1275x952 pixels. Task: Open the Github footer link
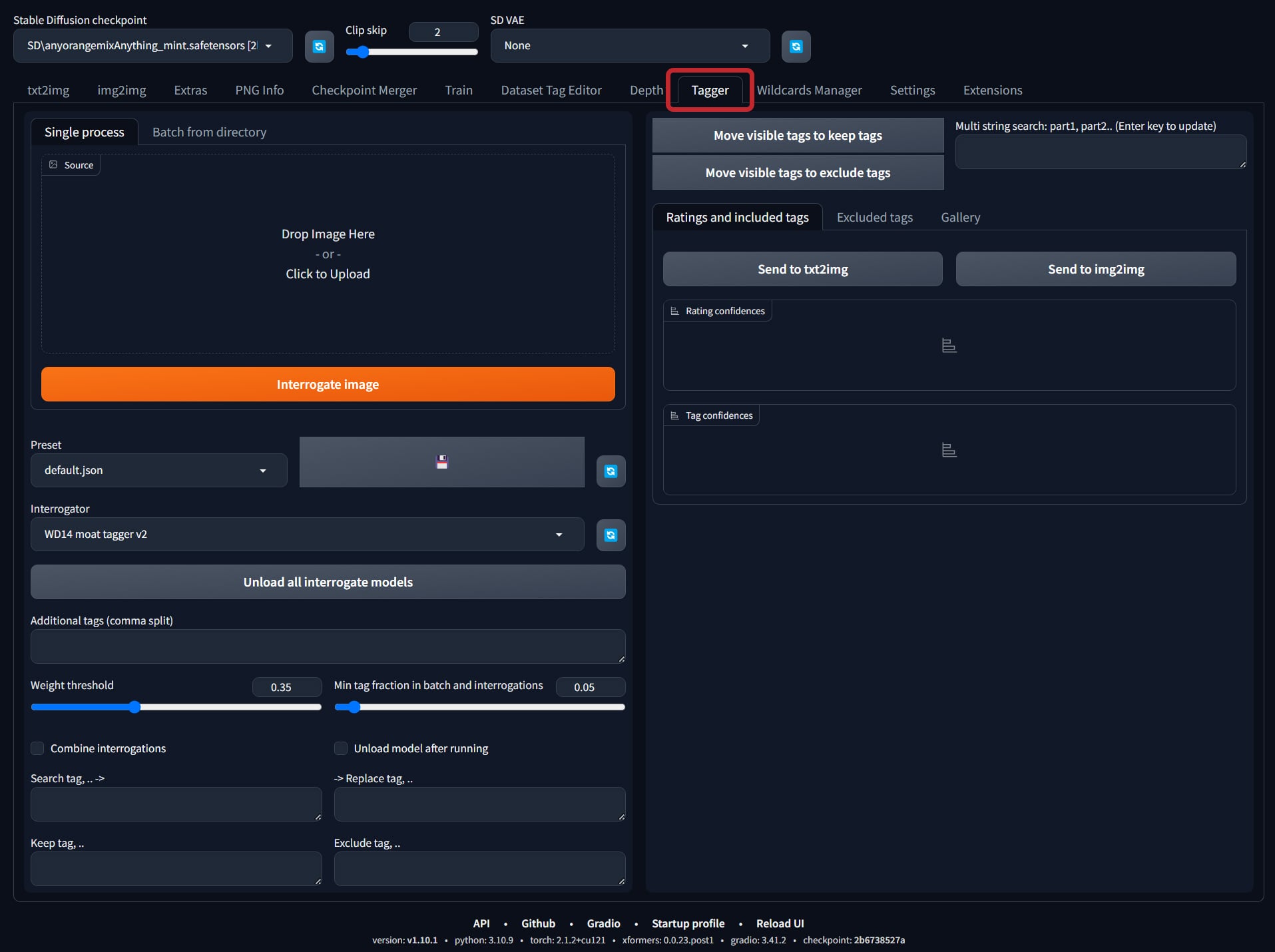[x=538, y=923]
